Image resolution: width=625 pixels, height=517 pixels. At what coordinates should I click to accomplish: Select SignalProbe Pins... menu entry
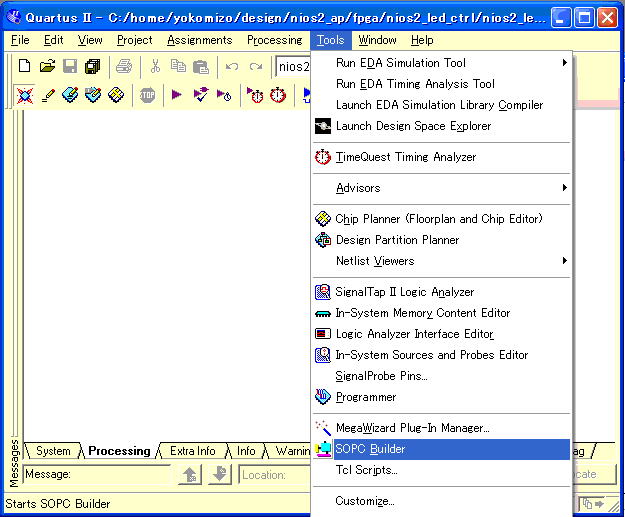pos(442,376)
